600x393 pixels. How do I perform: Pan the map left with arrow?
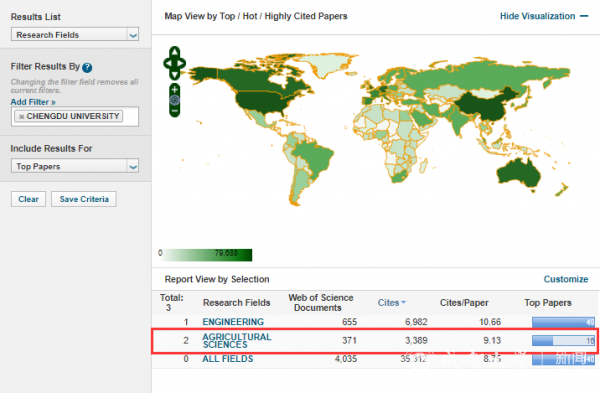[x=168, y=63]
